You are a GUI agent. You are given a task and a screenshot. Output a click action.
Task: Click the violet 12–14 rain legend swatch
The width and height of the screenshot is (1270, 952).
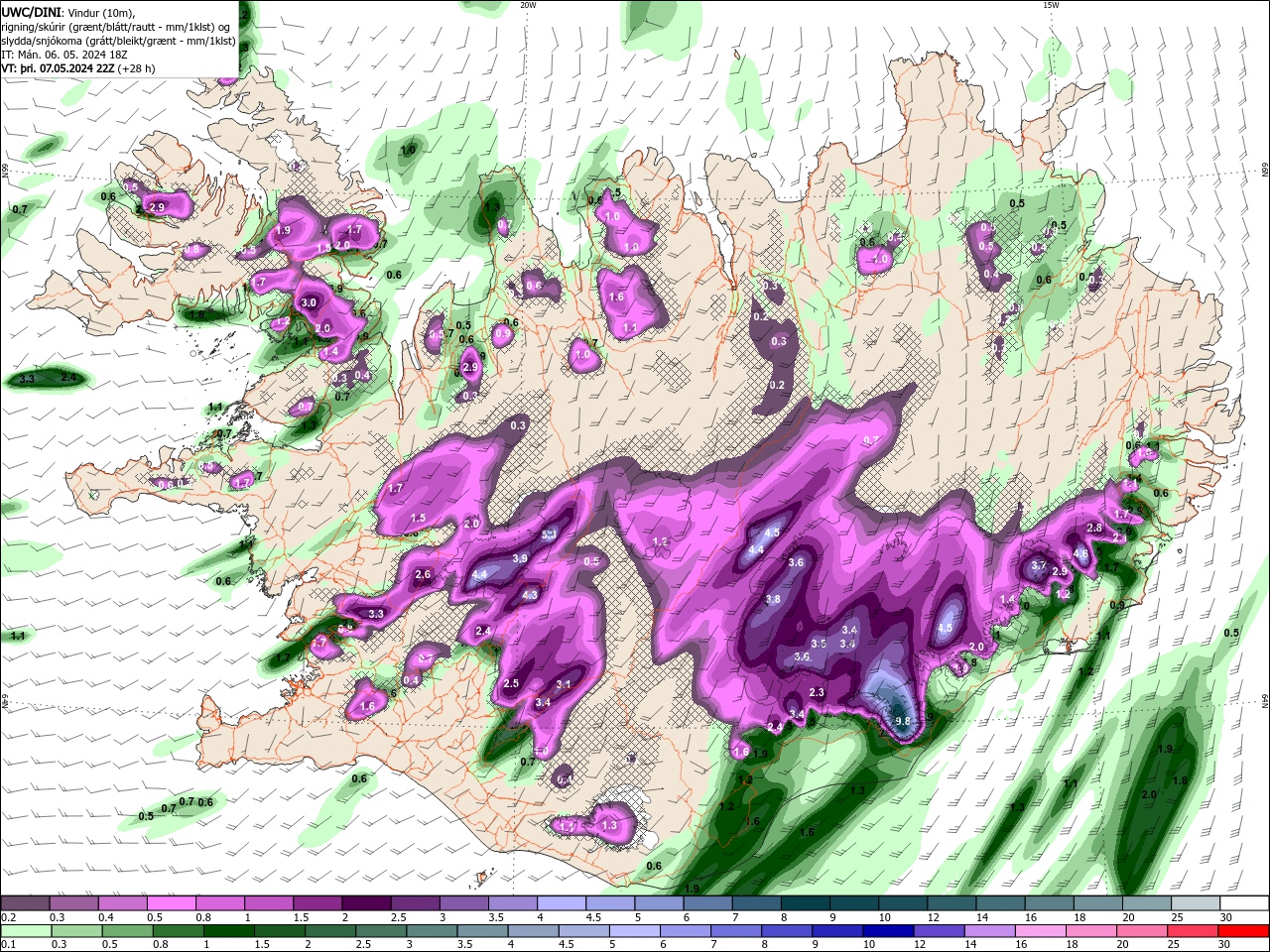940,931
